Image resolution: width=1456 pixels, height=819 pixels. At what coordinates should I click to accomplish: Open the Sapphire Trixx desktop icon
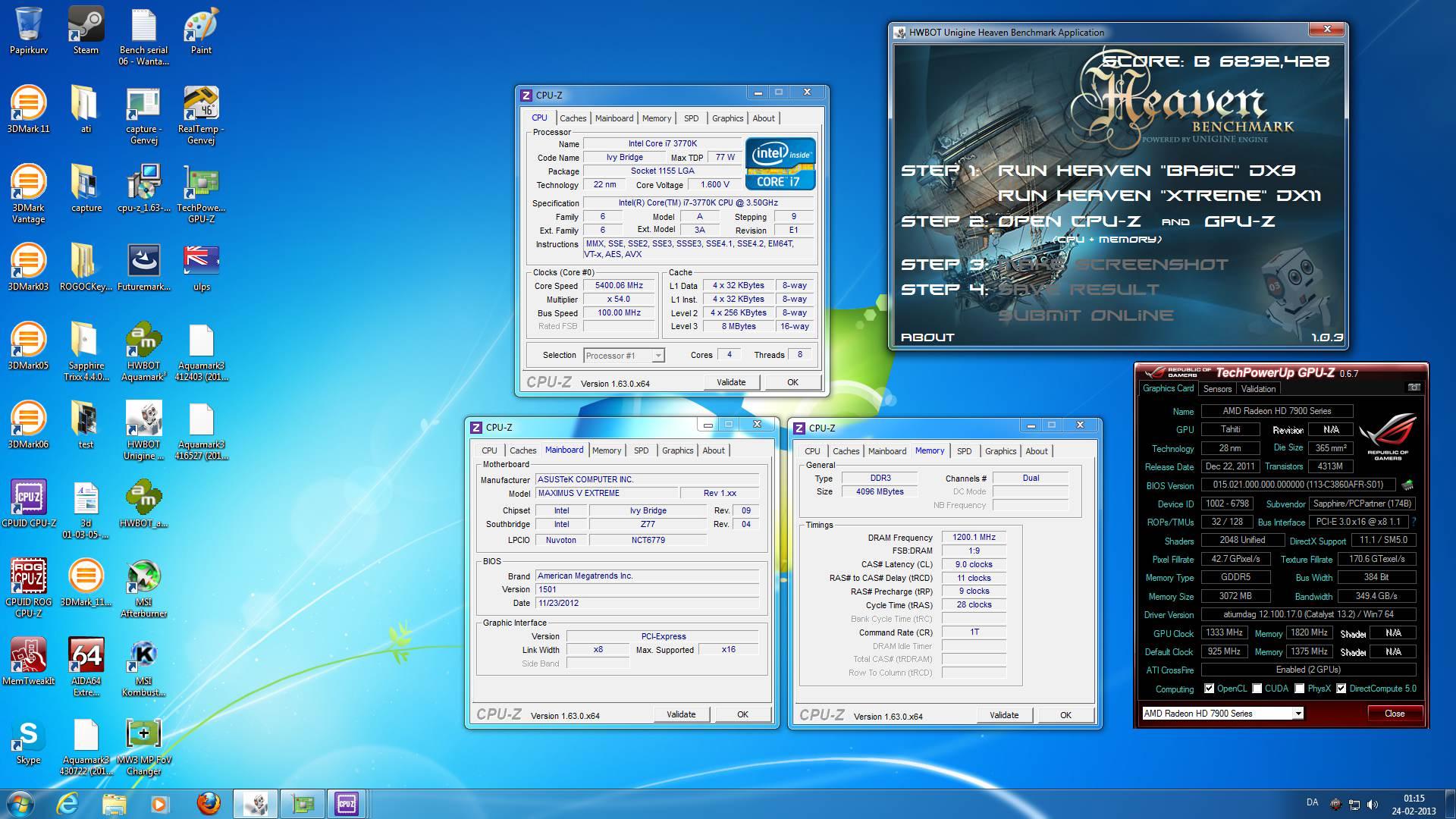tap(86, 352)
